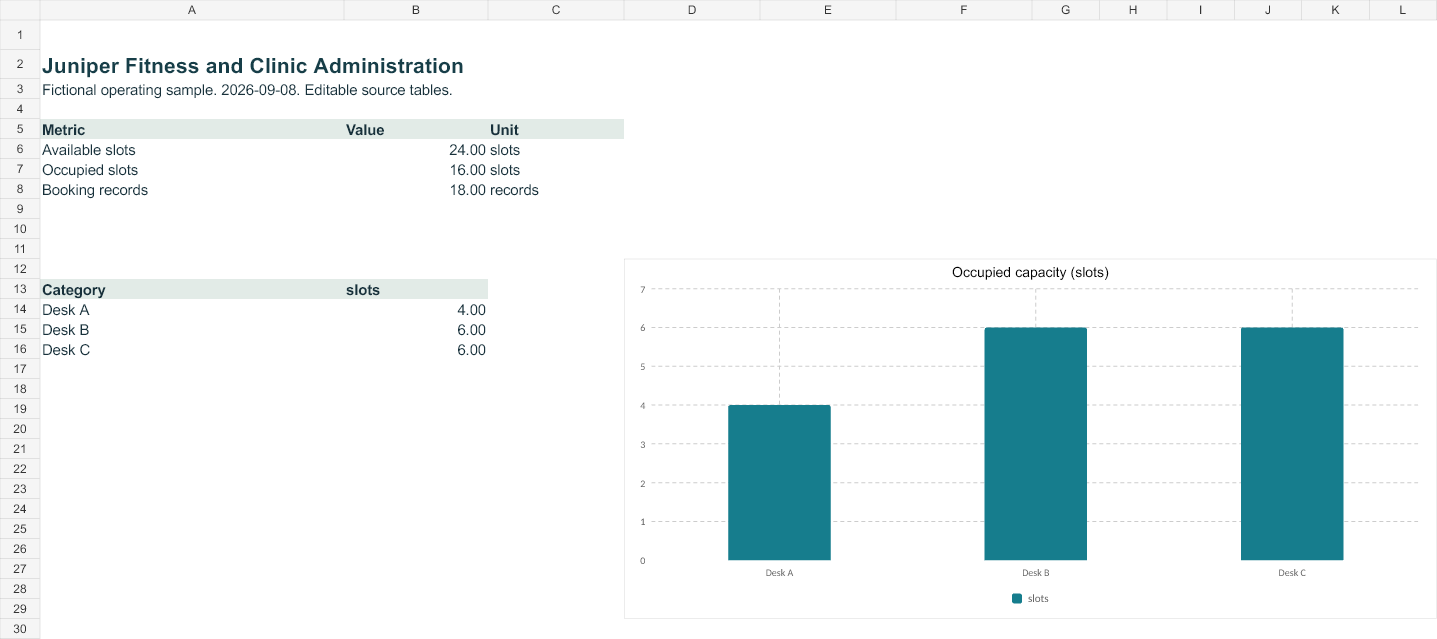Select row 30 header
The height and width of the screenshot is (639, 1437).
(20, 629)
